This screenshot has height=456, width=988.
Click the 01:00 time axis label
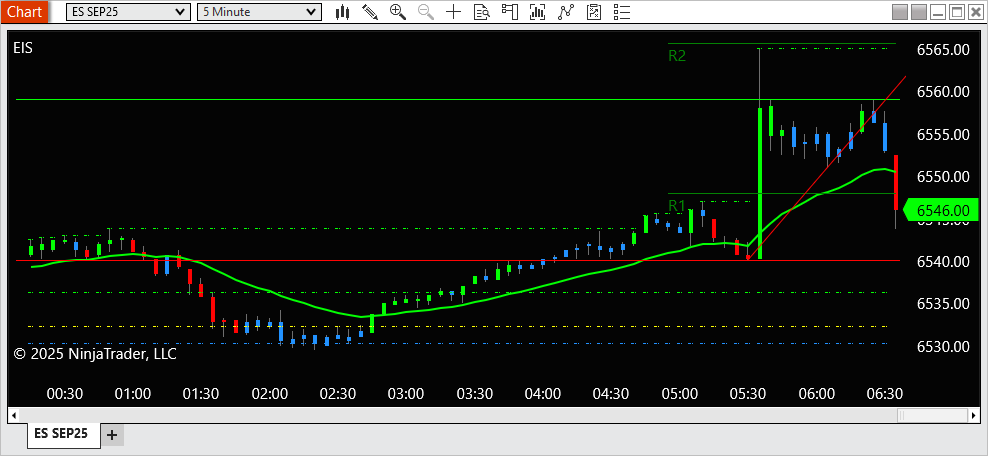pos(133,394)
